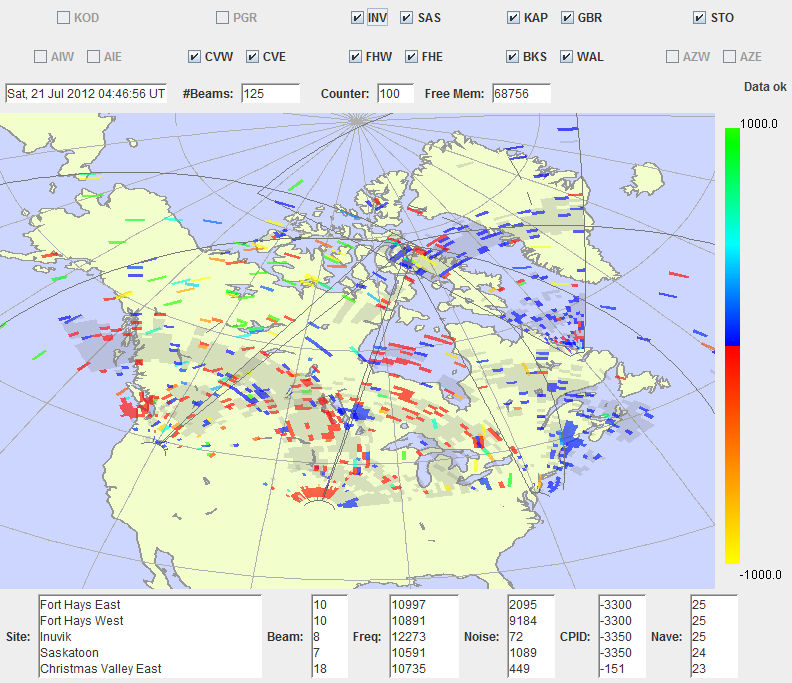Enable the AZE radar checkbox
Screen dimensions: 792x683
(729, 57)
